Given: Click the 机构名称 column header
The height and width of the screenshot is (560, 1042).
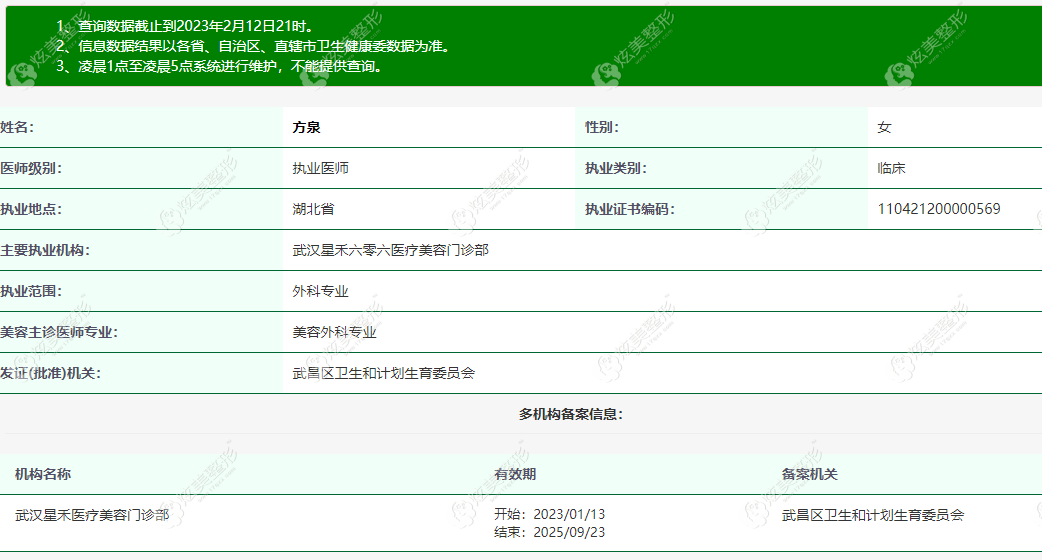Looking at the screenshot, I should click(x=43, y=474).
